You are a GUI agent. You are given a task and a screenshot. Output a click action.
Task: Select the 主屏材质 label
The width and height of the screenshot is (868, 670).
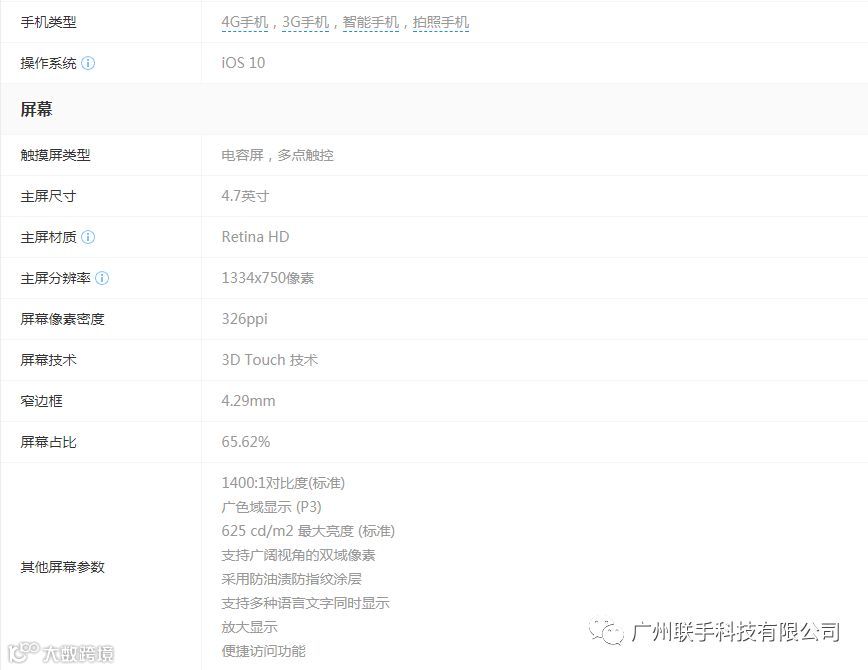tap(48, 237)
